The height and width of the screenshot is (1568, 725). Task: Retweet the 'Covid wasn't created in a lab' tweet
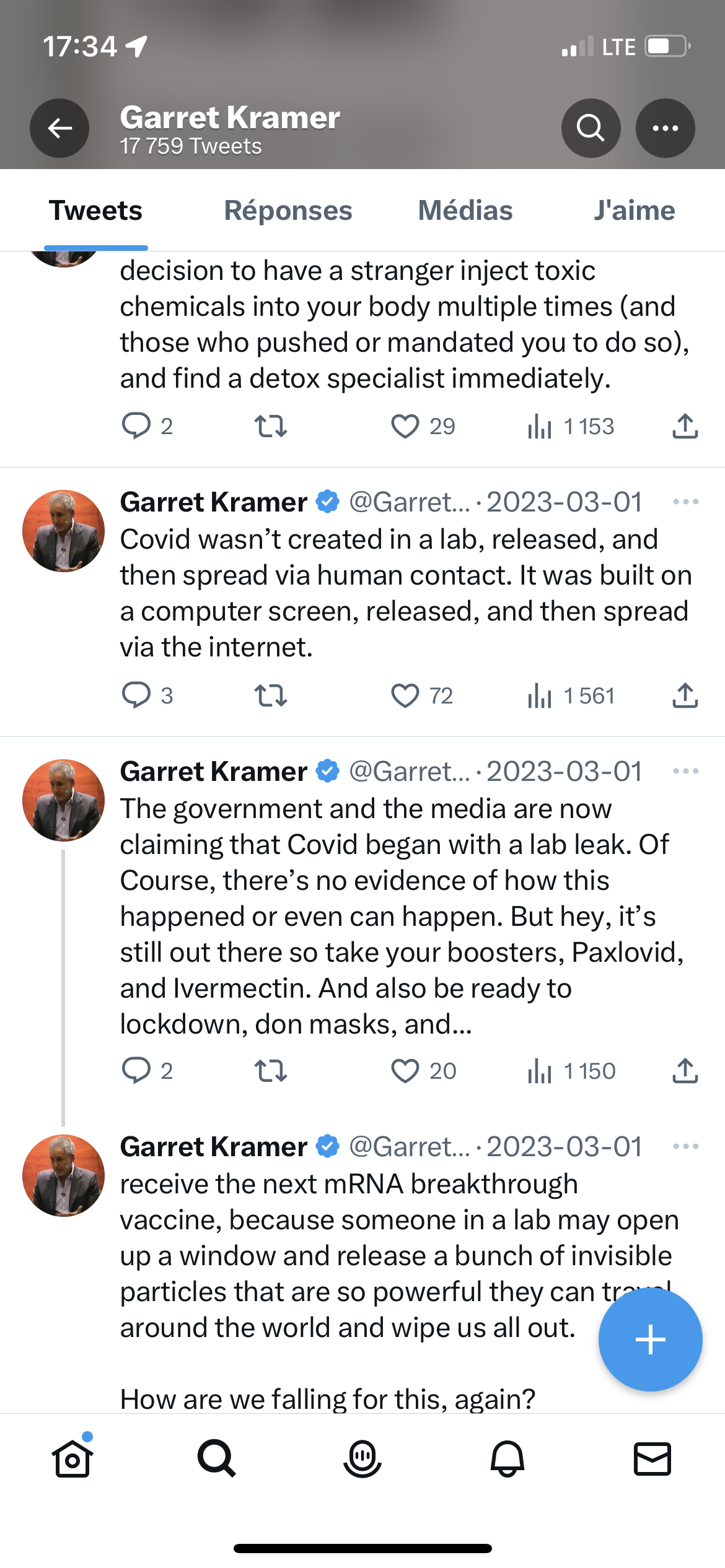(x=271, y=695)
